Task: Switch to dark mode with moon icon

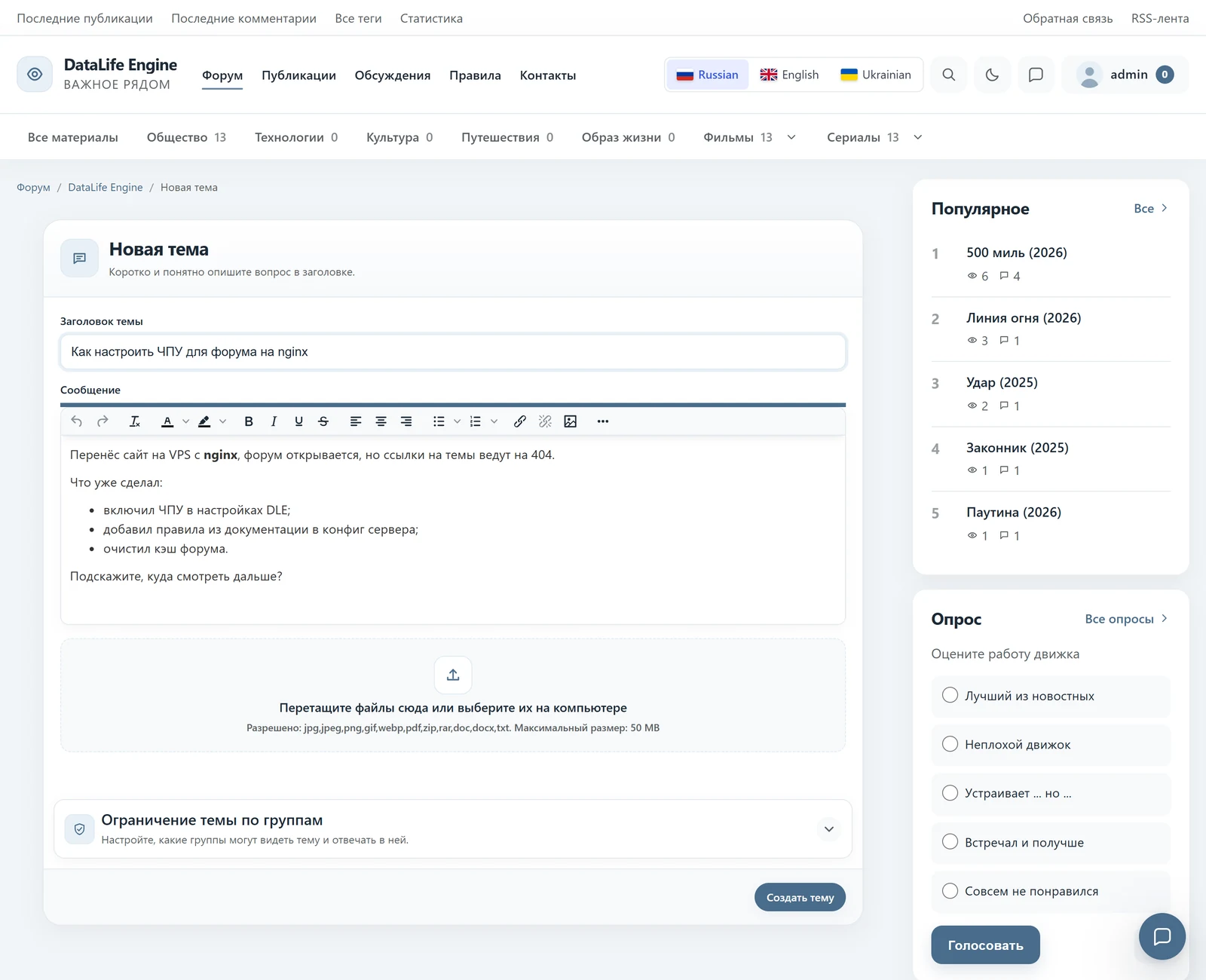Action: pyautogui.click(x=992, y=75)
